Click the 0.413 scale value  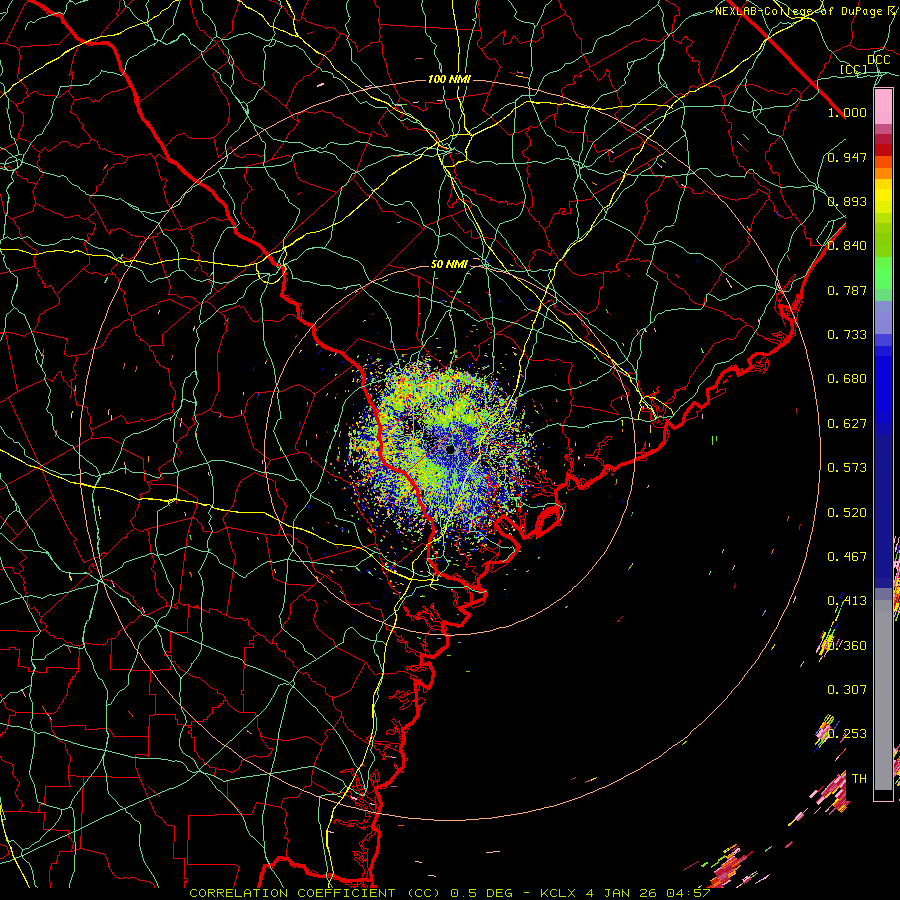(x=847, y=600)
